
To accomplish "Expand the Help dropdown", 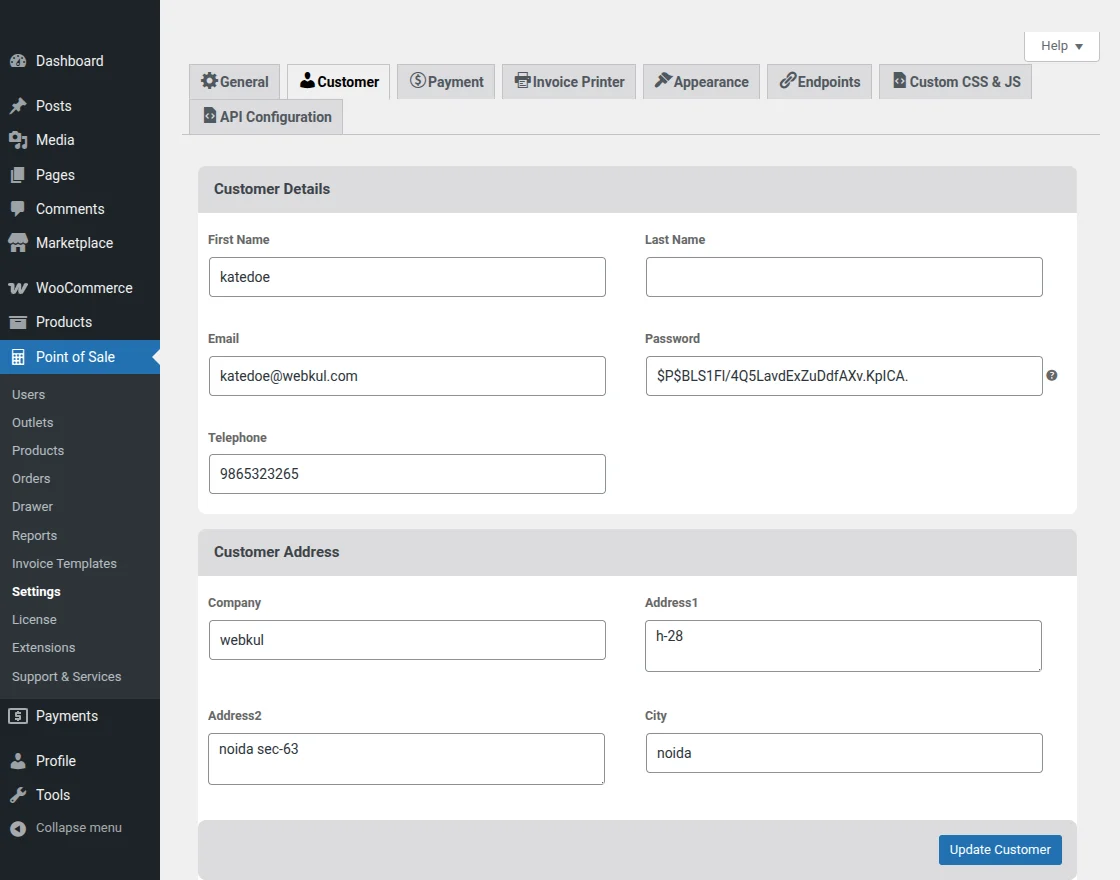I will [1061, 46].
